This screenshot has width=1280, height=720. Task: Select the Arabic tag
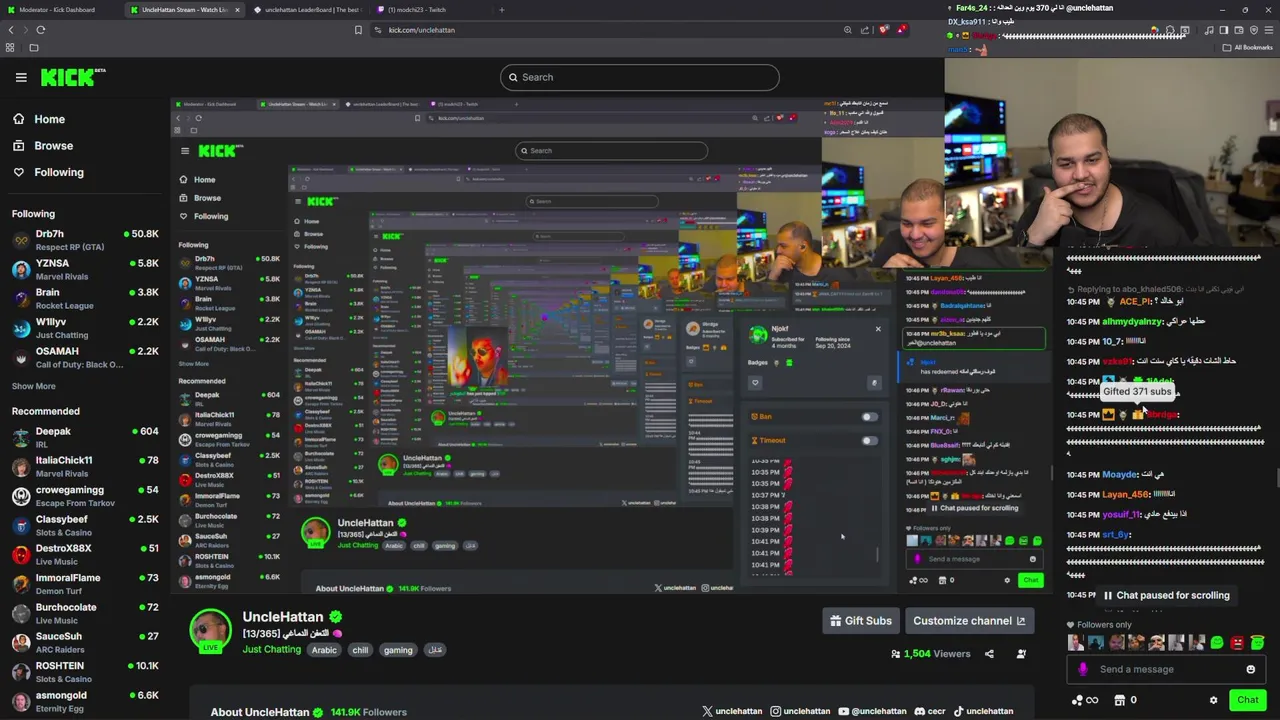pyautogui.click(x=324, y=650)
